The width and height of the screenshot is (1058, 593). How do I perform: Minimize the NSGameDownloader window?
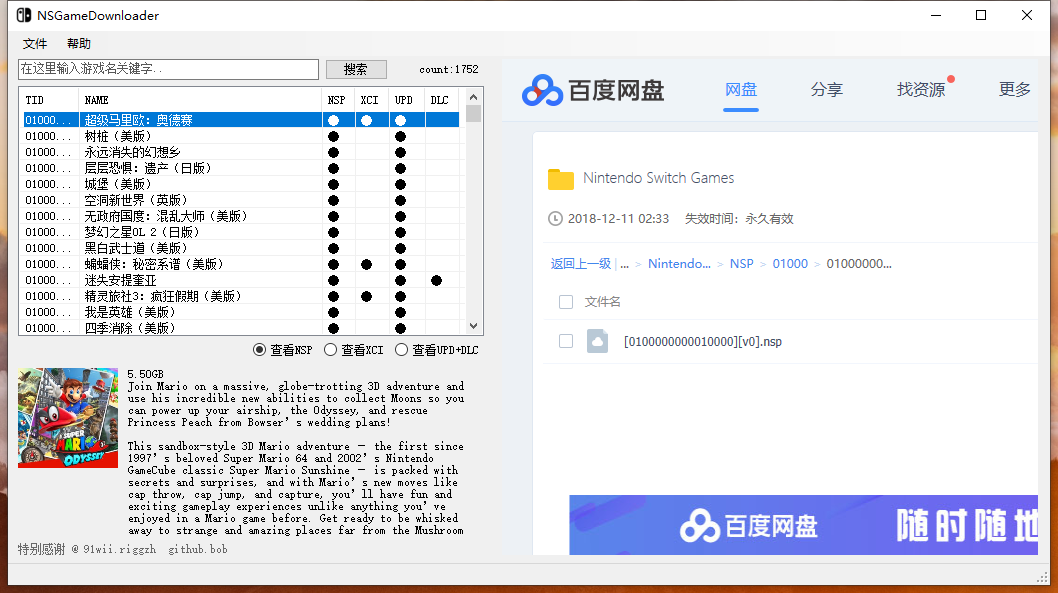coord(936,15)
